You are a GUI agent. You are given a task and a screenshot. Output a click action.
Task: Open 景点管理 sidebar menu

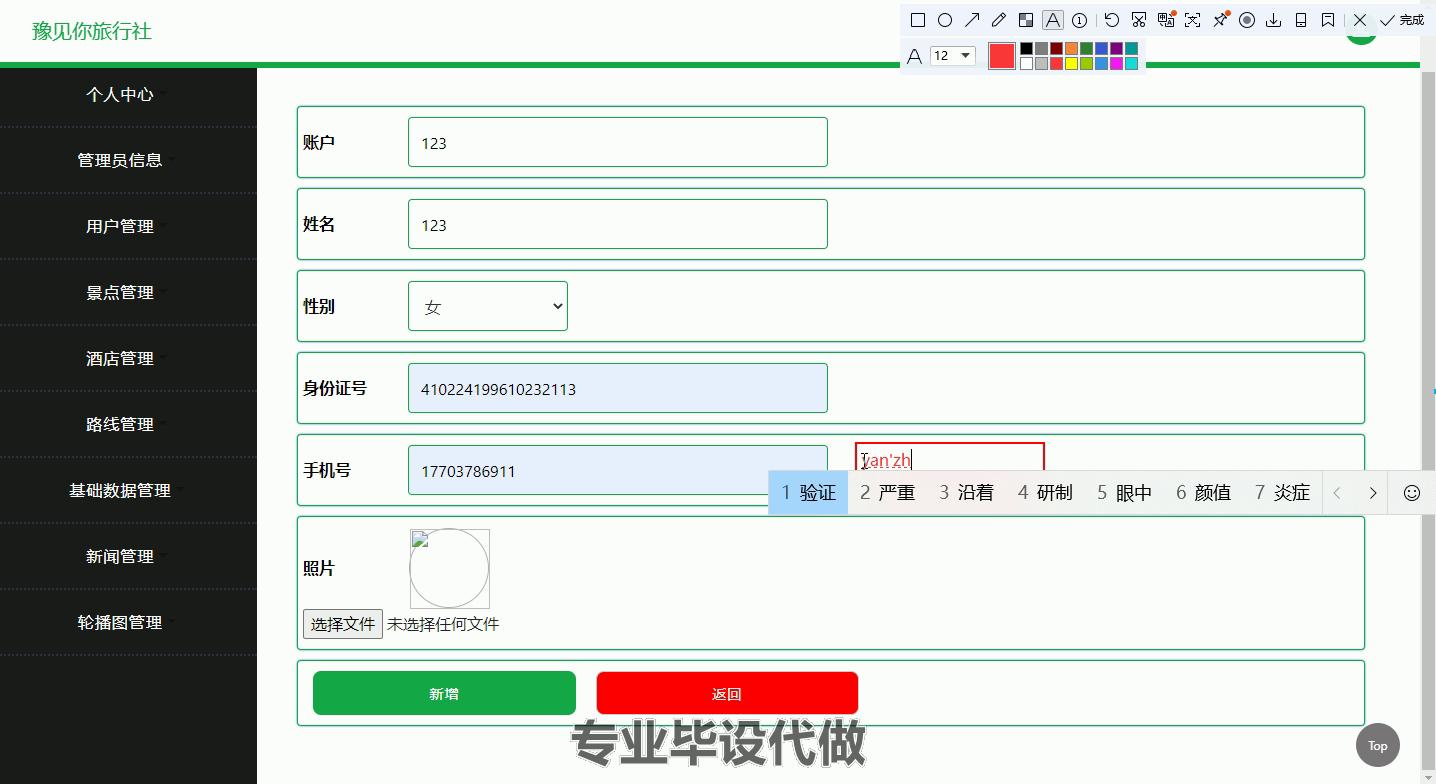tap(120, 292)
